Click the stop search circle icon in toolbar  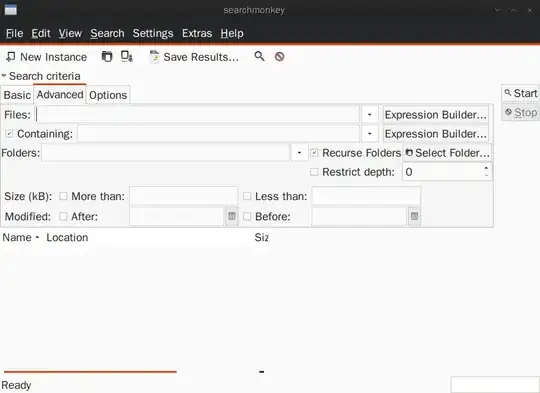coord(279,56)
